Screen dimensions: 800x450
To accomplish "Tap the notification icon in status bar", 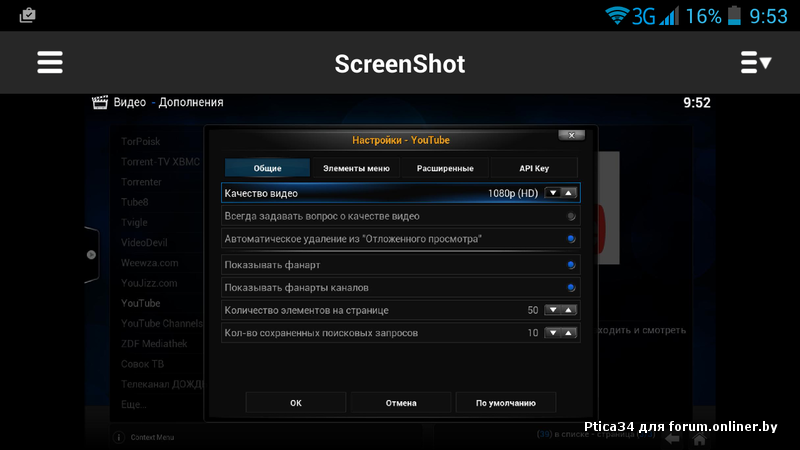I will tap(28, 15).
